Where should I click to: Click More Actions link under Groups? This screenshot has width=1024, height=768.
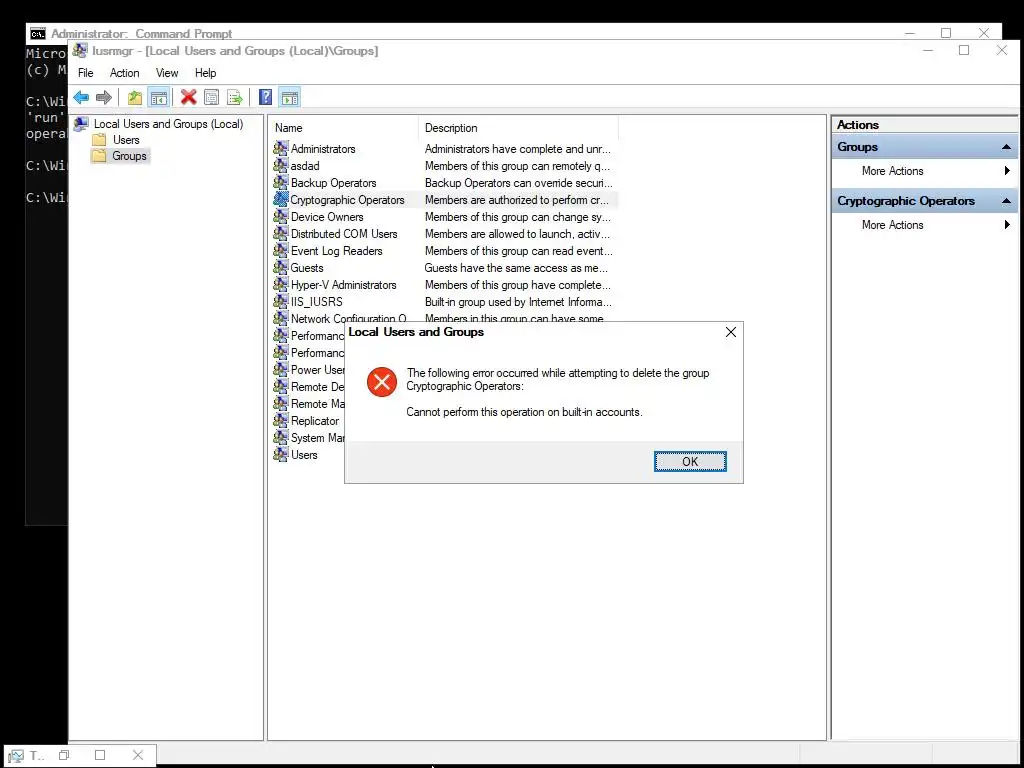point(892,171)
